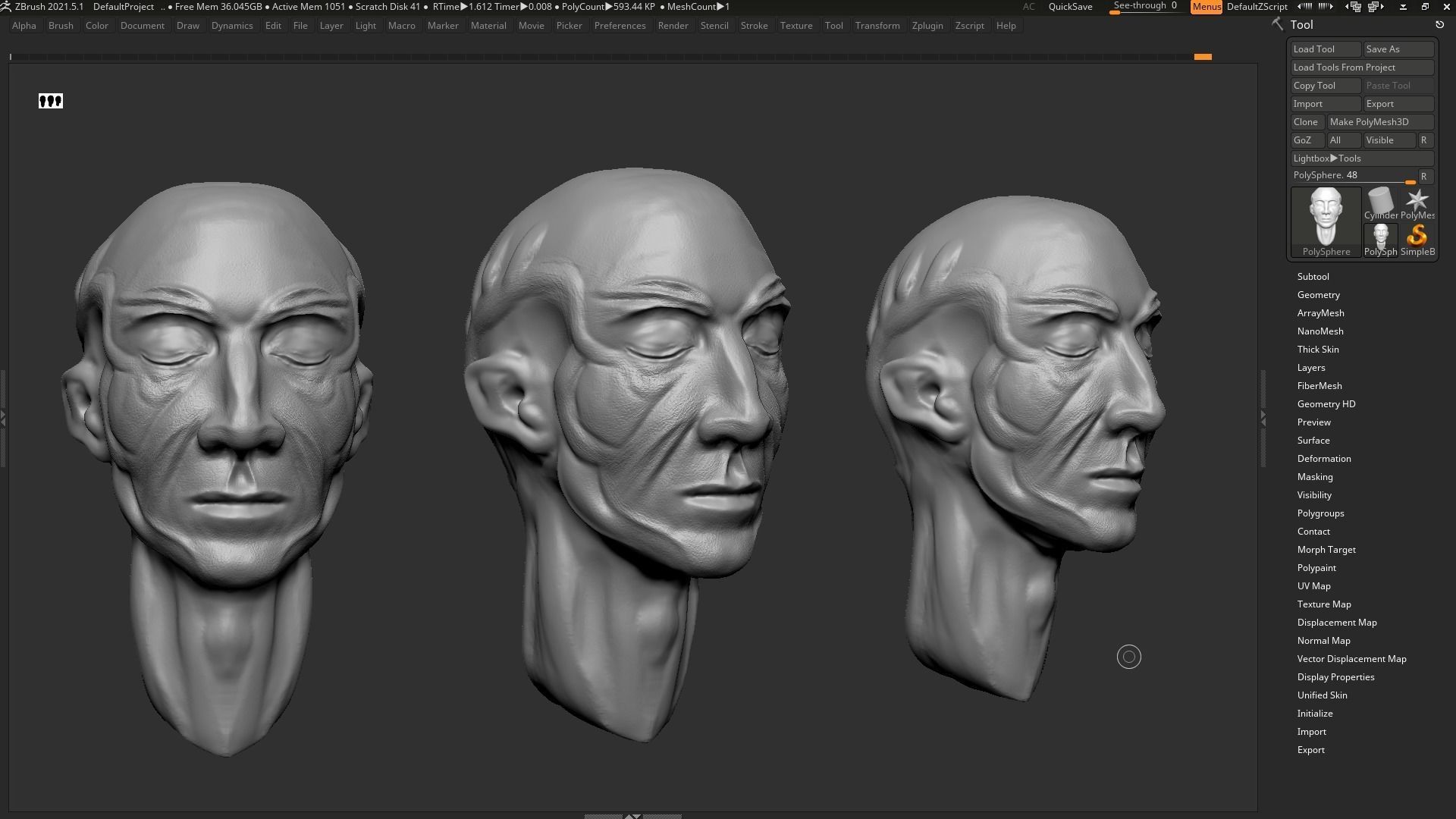Click the See-through slider

[x=1145, y=7]
